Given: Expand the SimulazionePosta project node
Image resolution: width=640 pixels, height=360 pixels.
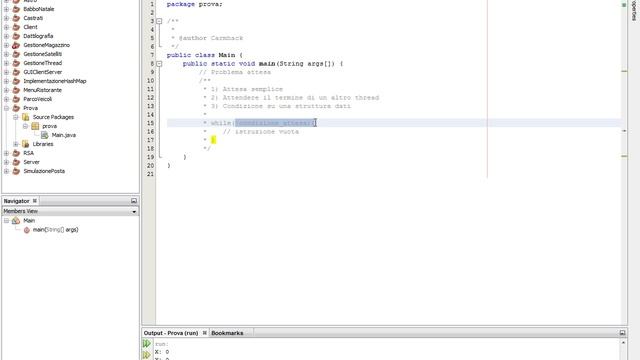Looking at the screenshot, I should coord(7,171).
